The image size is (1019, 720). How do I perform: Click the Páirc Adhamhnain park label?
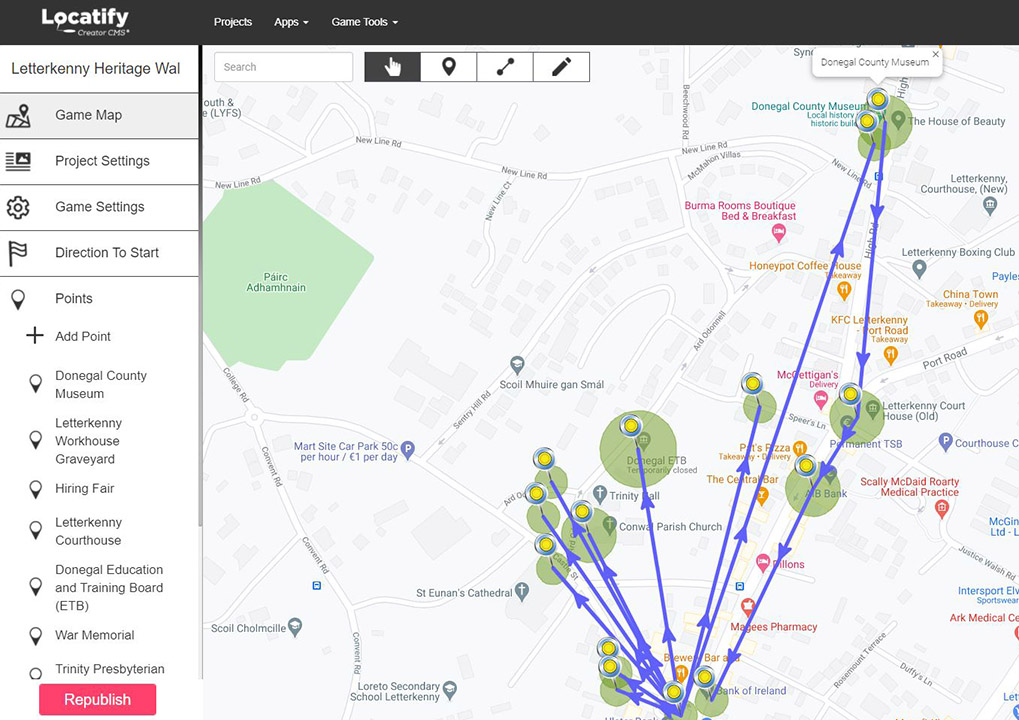(x=276, y=282)
